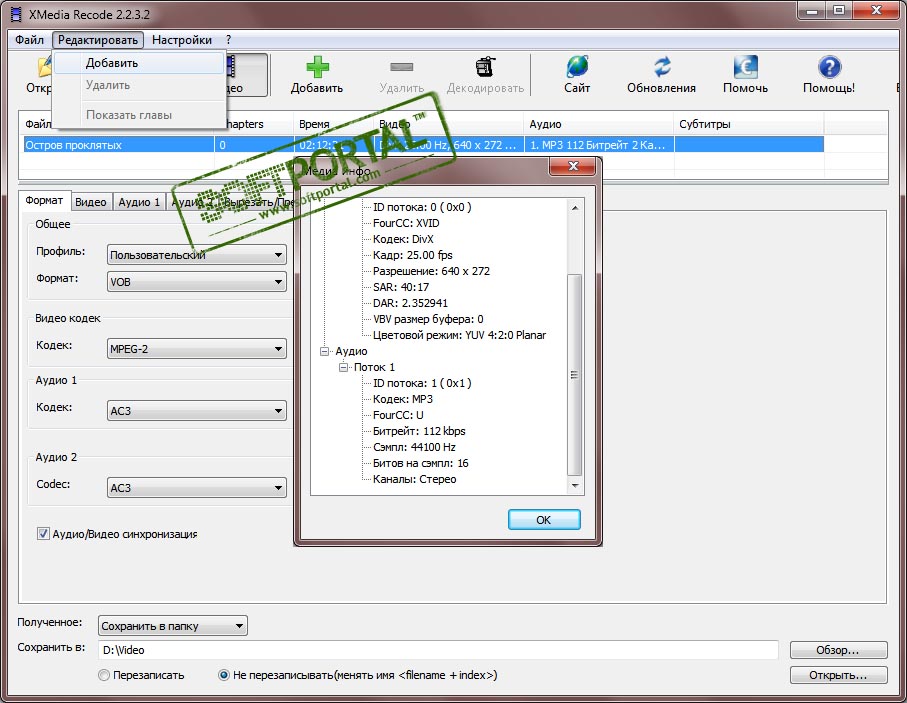Open the Сайт globe icon
907x703 pixels.
[577, 67]
